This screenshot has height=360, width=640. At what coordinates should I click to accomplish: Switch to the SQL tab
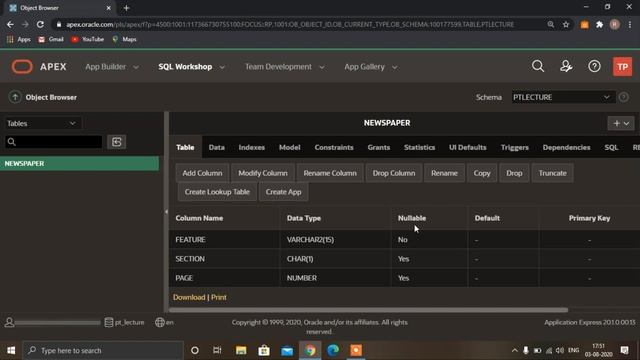tap(611, 147)
